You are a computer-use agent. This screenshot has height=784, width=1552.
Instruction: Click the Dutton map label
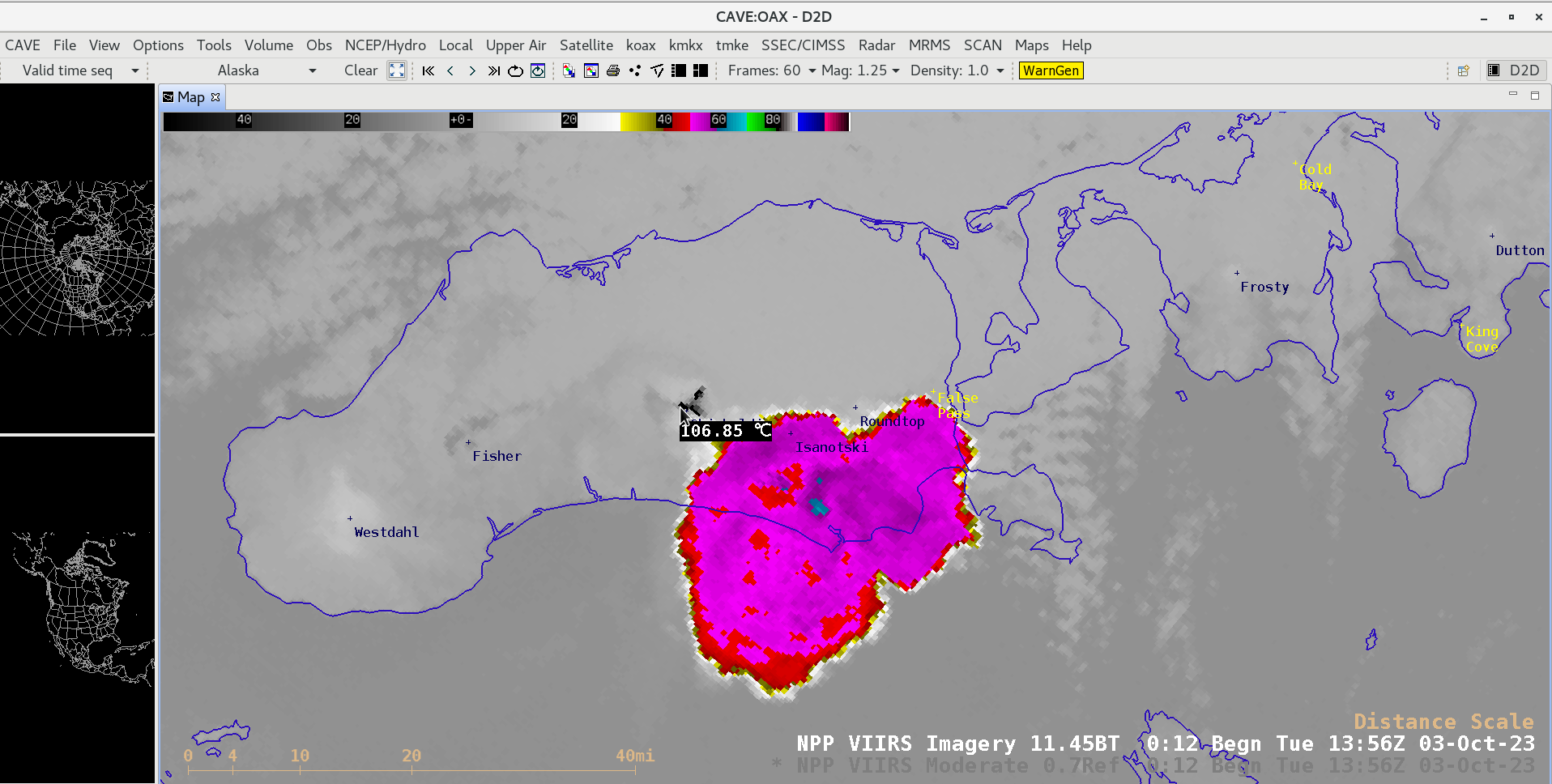[1520, 250]
